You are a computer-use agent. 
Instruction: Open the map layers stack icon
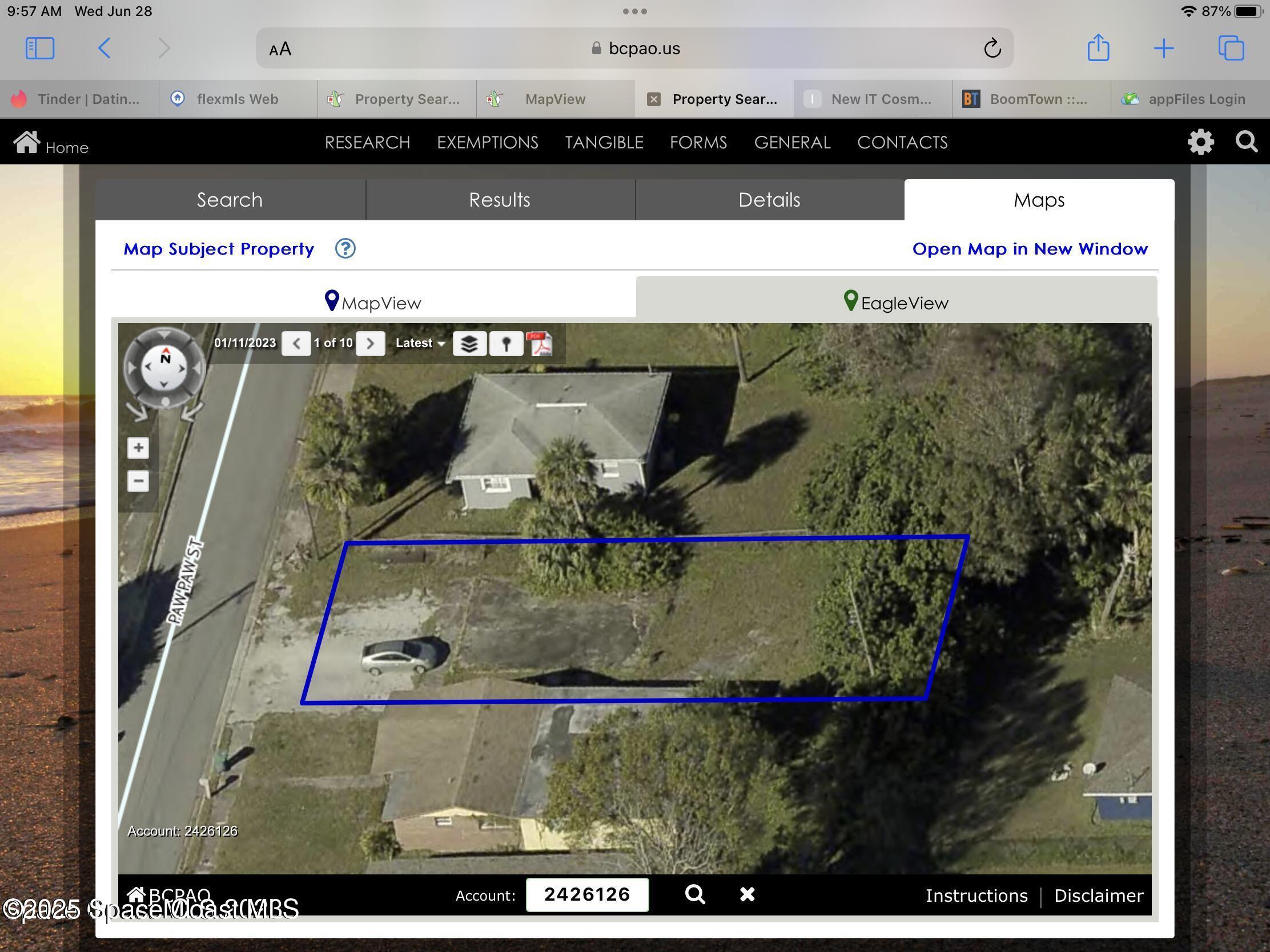[469, 344]
